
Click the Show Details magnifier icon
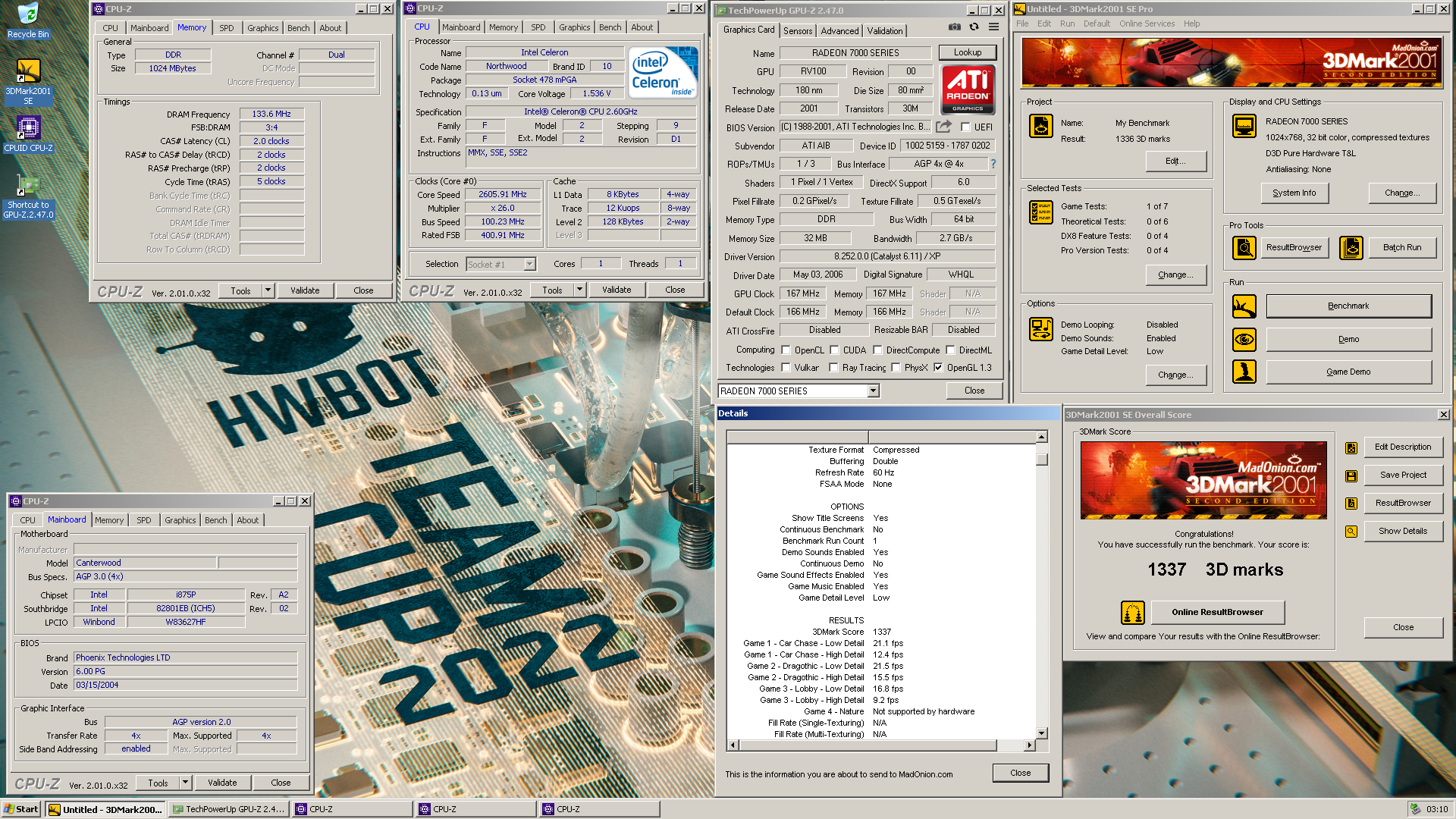point(1351,532)
